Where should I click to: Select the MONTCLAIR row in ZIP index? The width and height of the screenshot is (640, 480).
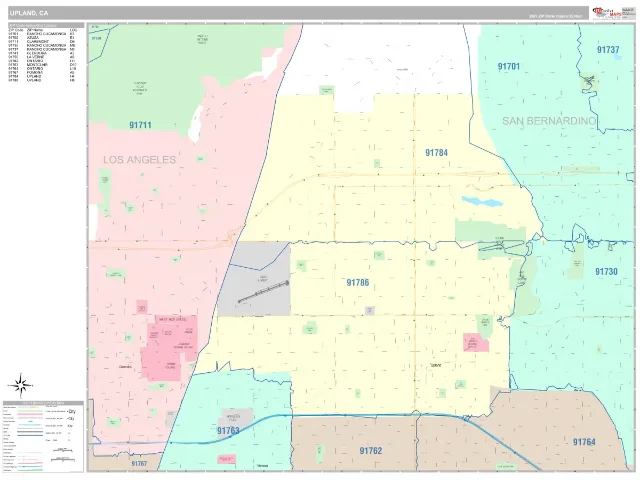coord(42,64)
